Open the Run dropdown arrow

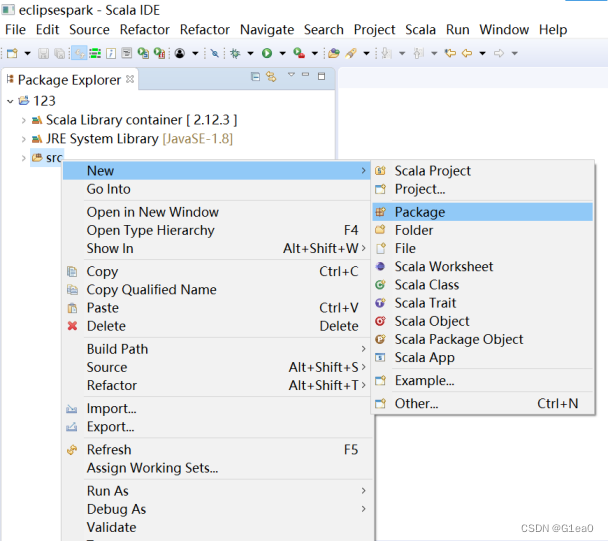283,53
